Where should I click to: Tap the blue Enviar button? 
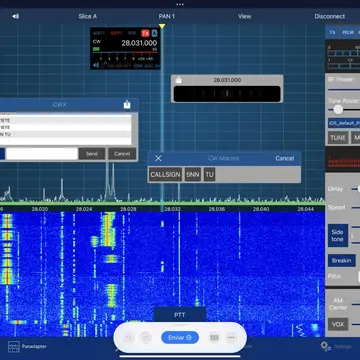pos(180,338)
